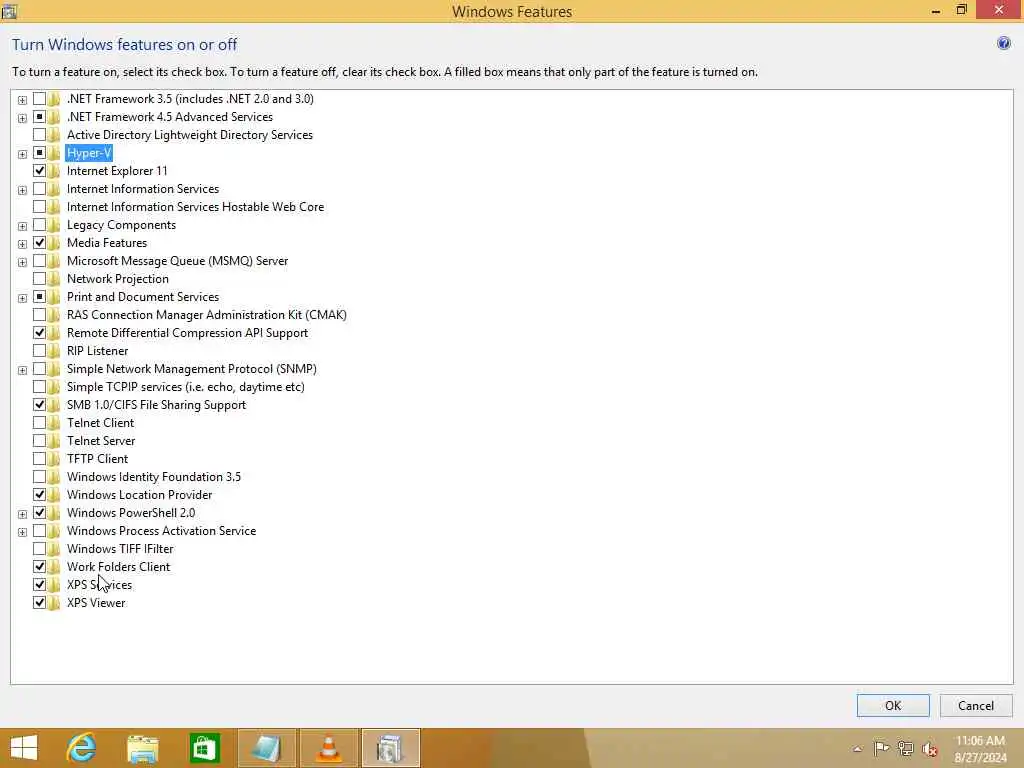Click the network icon in system tray
The height and width of the screenshot is (768, 1024).
point(905,748)
